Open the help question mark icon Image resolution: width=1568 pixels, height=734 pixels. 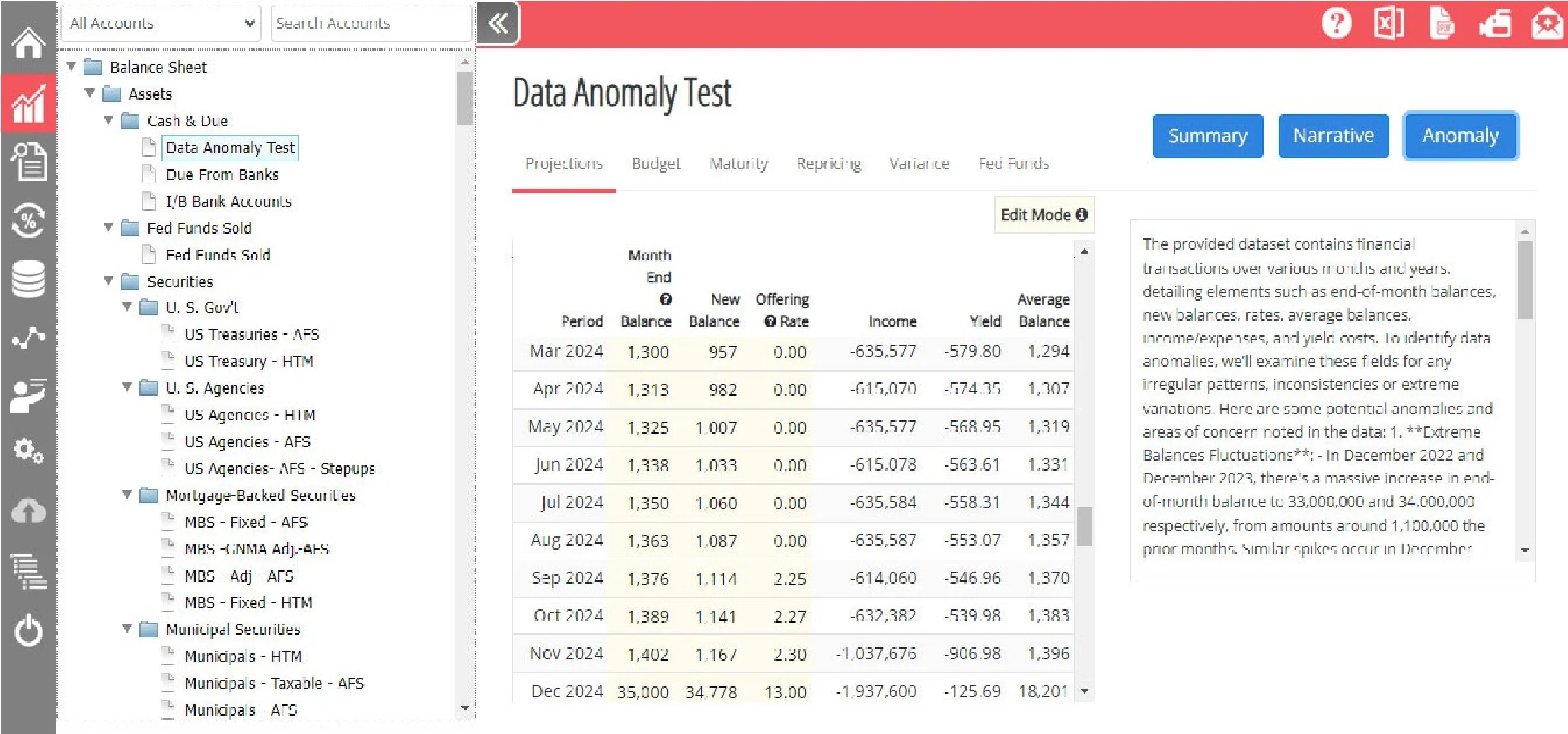pos(1337,23)
